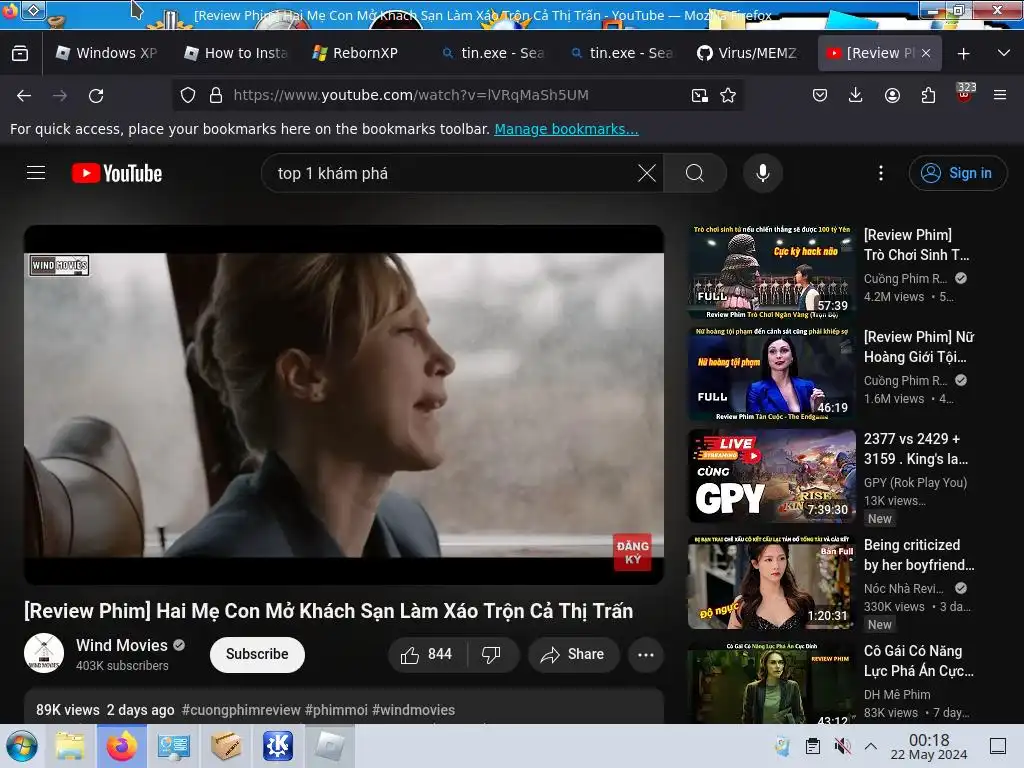
Task: Go to YouTube home via logo
Action: tap(117, 173)
